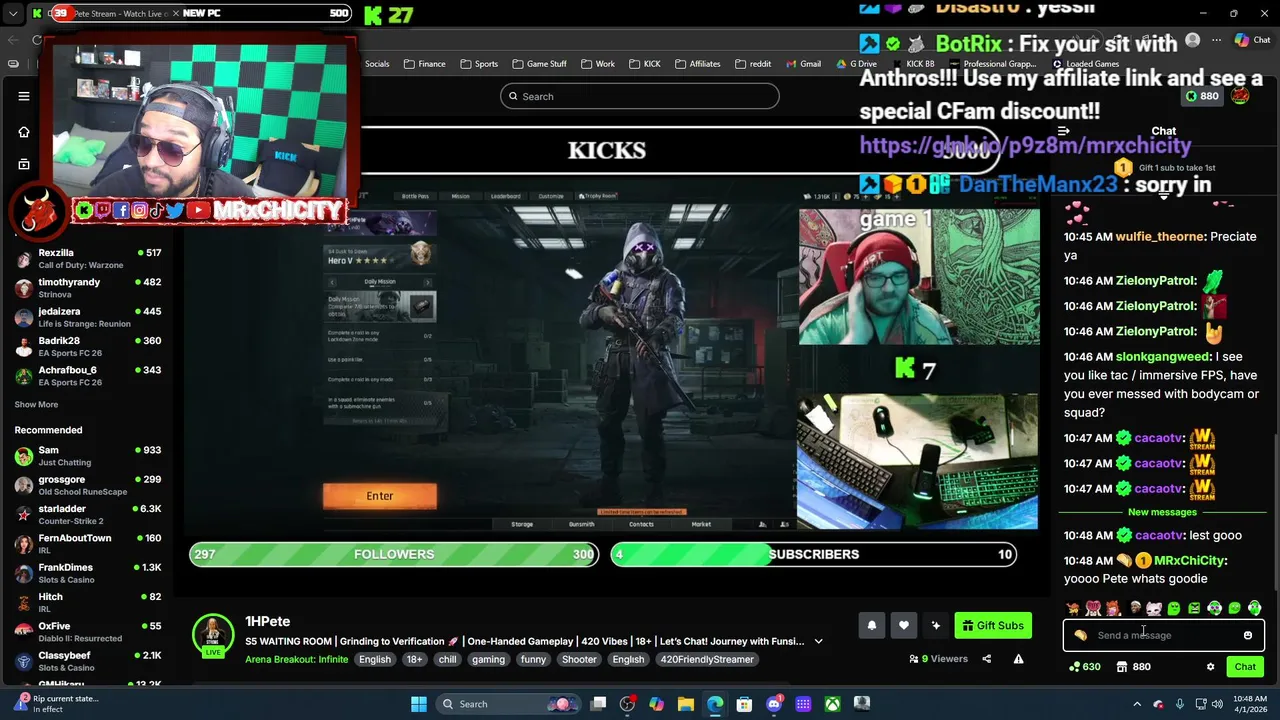Select the Shooter tag
The image size is (1280, 720).
[579, 660]
